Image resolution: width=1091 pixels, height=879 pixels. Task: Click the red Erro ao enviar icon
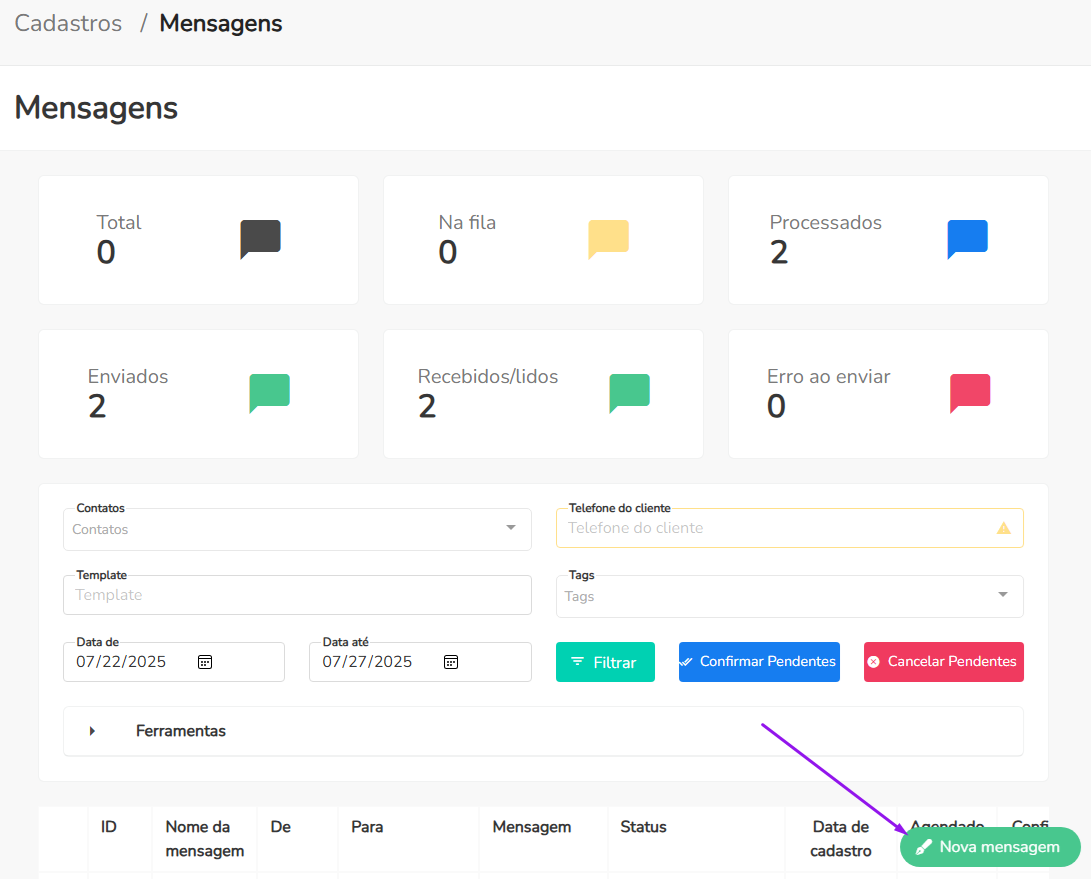click(969, 393)
